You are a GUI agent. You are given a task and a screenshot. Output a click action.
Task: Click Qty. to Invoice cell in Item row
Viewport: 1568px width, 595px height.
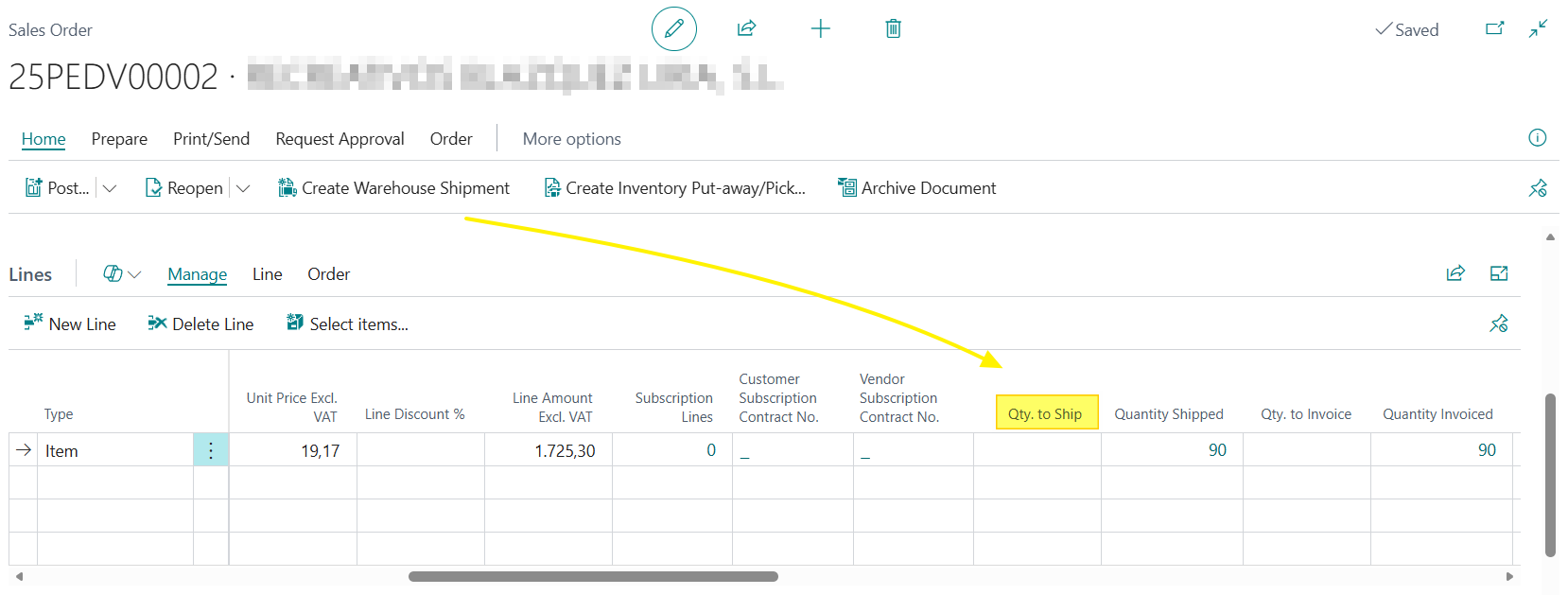[x=1307, y=450]
